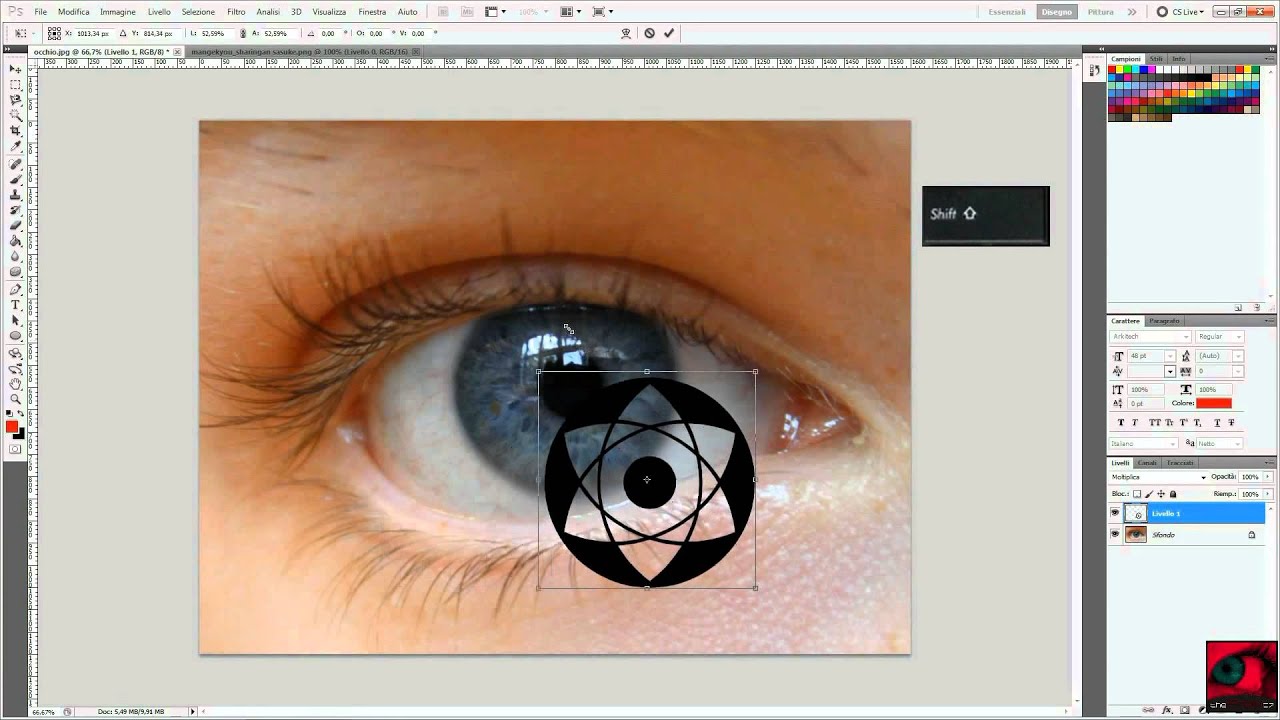Select the Paint Bucket tool
Viewport: 1280px width, 720px height.
point(15,241)
